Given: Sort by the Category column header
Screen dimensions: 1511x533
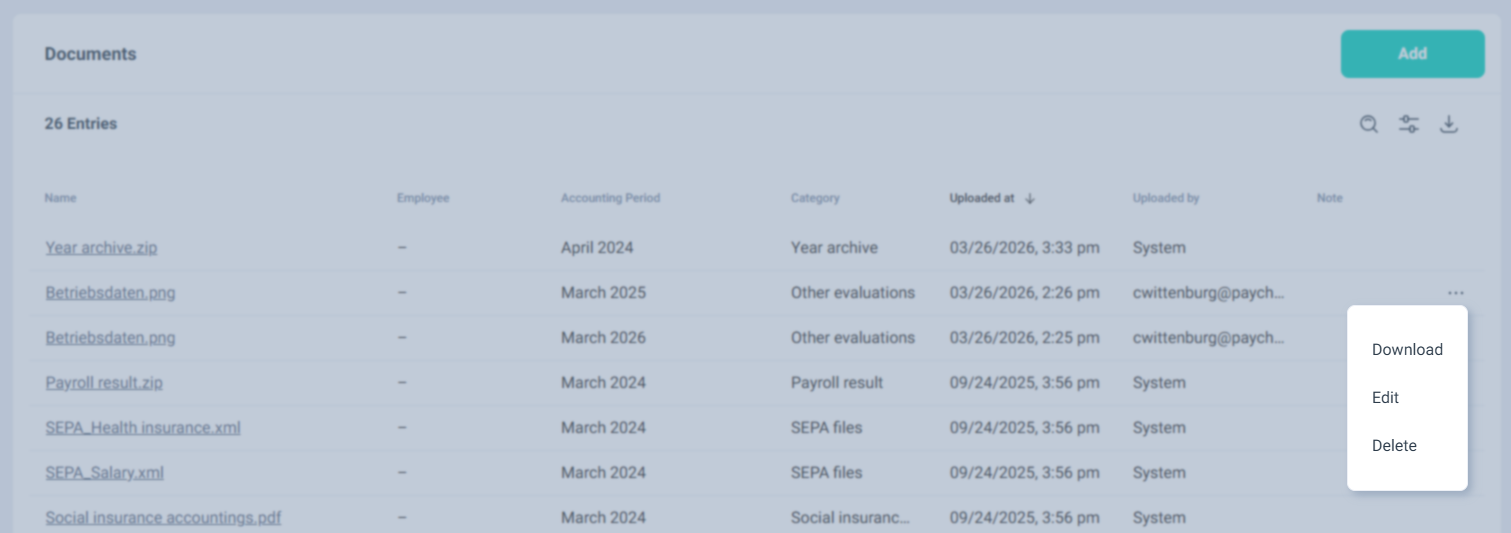Looking at the screenshot, I should (814, 198).
